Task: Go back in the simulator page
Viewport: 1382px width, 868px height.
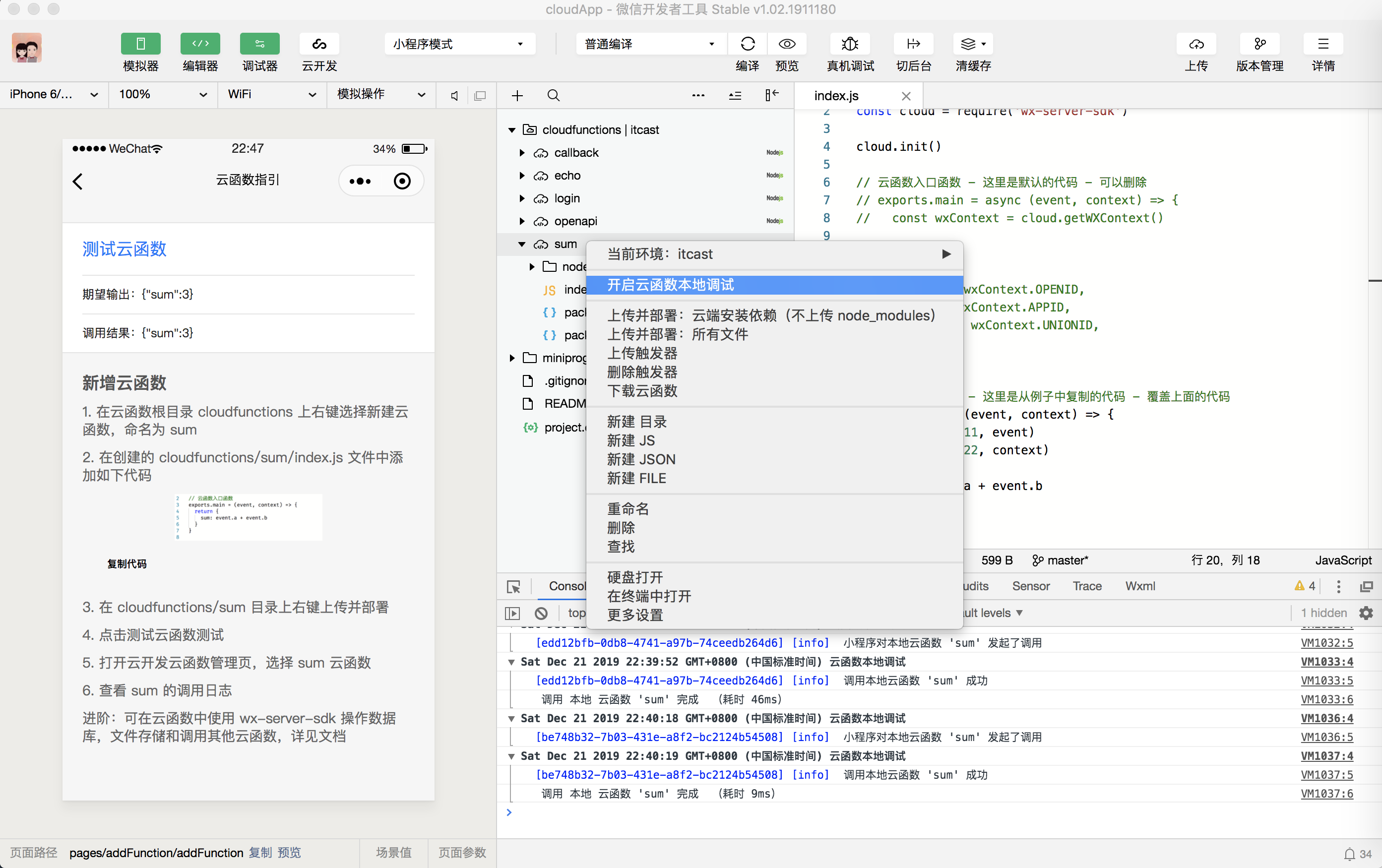Action: (x=78, y=181)
